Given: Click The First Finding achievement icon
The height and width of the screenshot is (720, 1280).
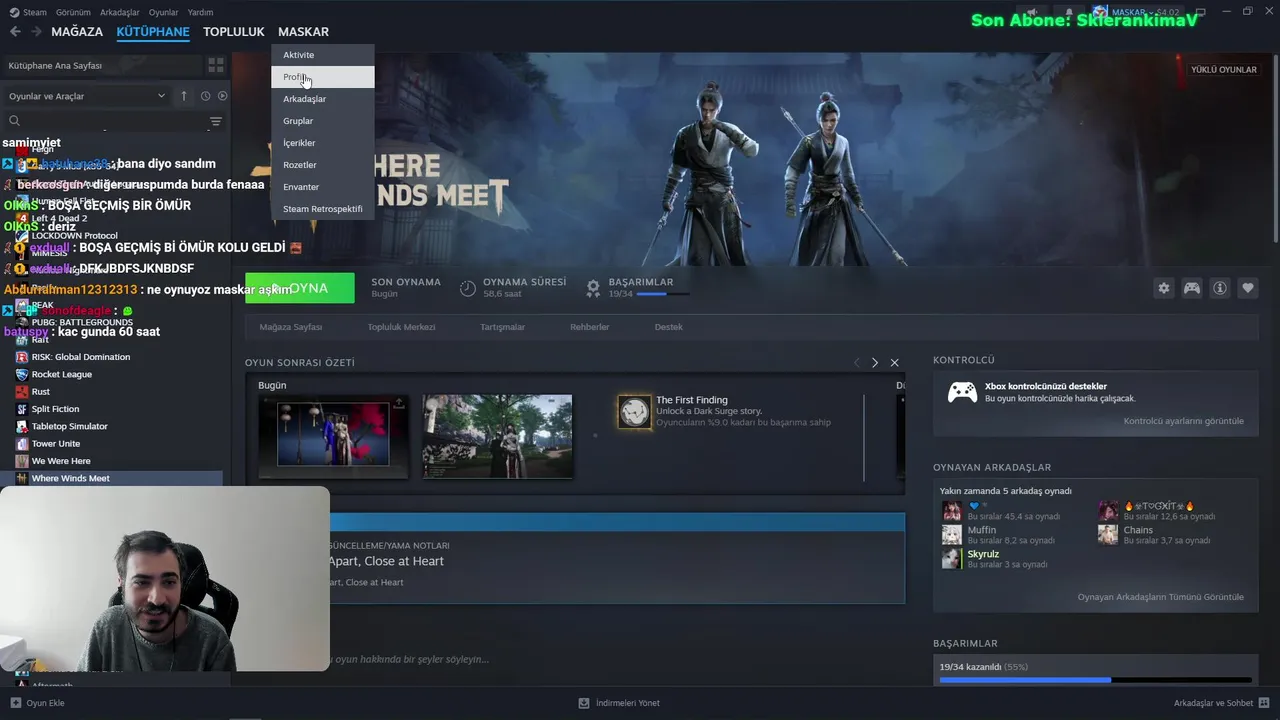Looking at the screenshot, I should [634, 412].
